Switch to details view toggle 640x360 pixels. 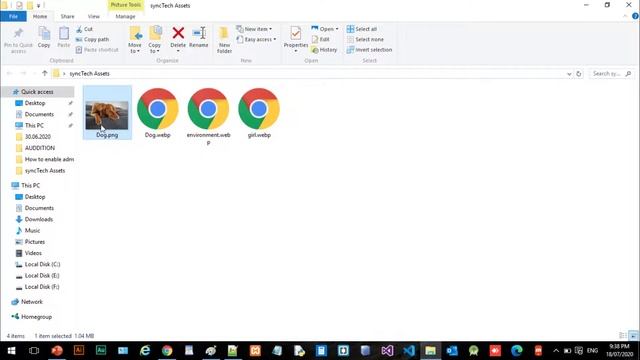point(622,336)
